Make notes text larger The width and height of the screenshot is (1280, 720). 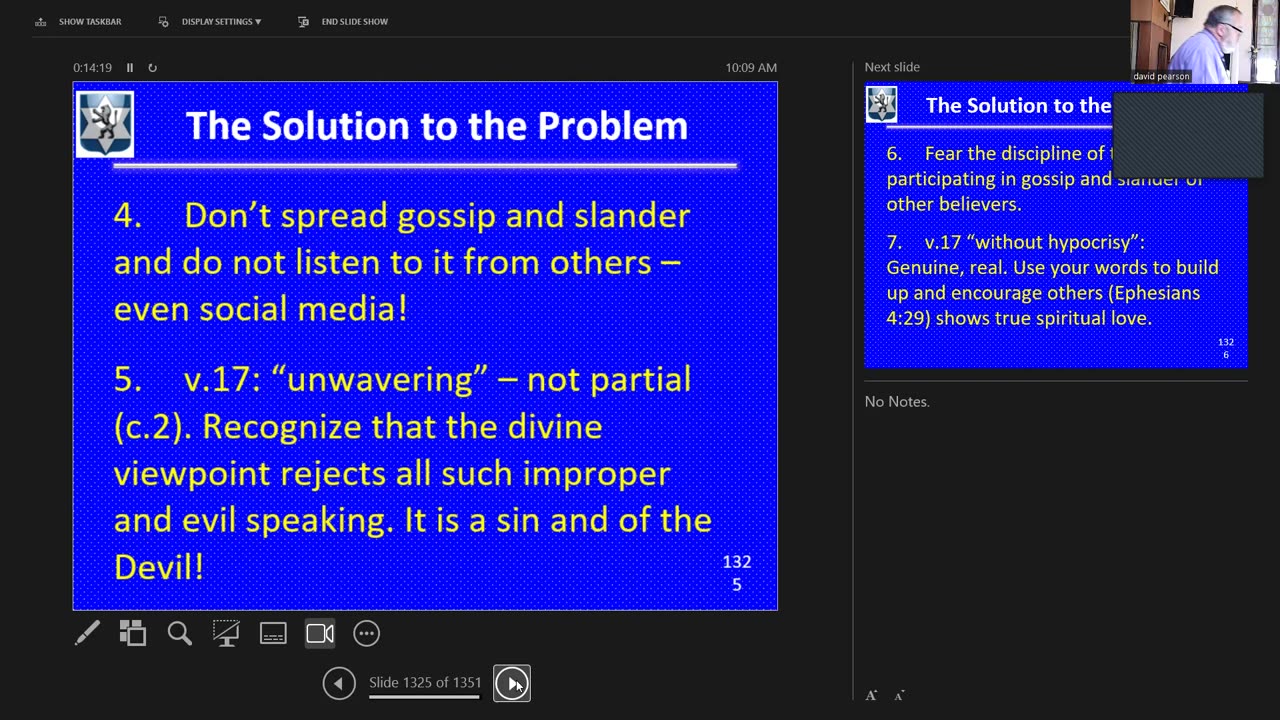coord(871,695)
